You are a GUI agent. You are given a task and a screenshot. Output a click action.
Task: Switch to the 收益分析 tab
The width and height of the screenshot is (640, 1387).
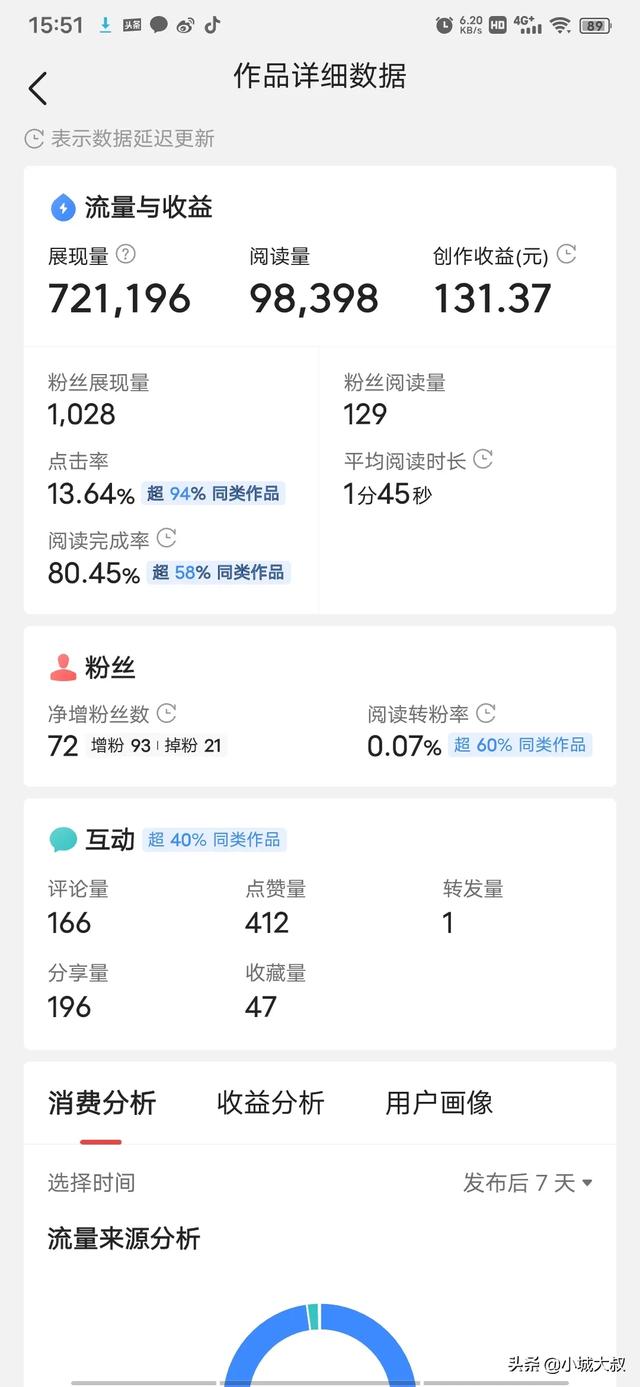[x=271, y=1103]
